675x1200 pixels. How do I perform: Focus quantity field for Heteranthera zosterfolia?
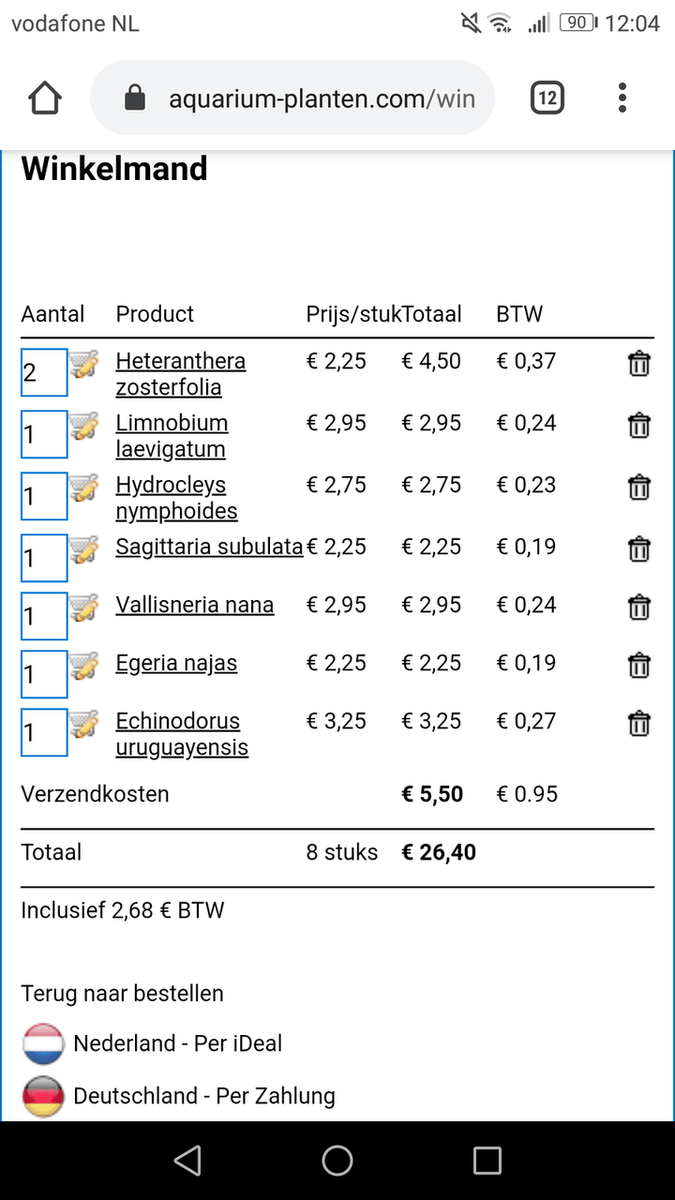(43, 373)
